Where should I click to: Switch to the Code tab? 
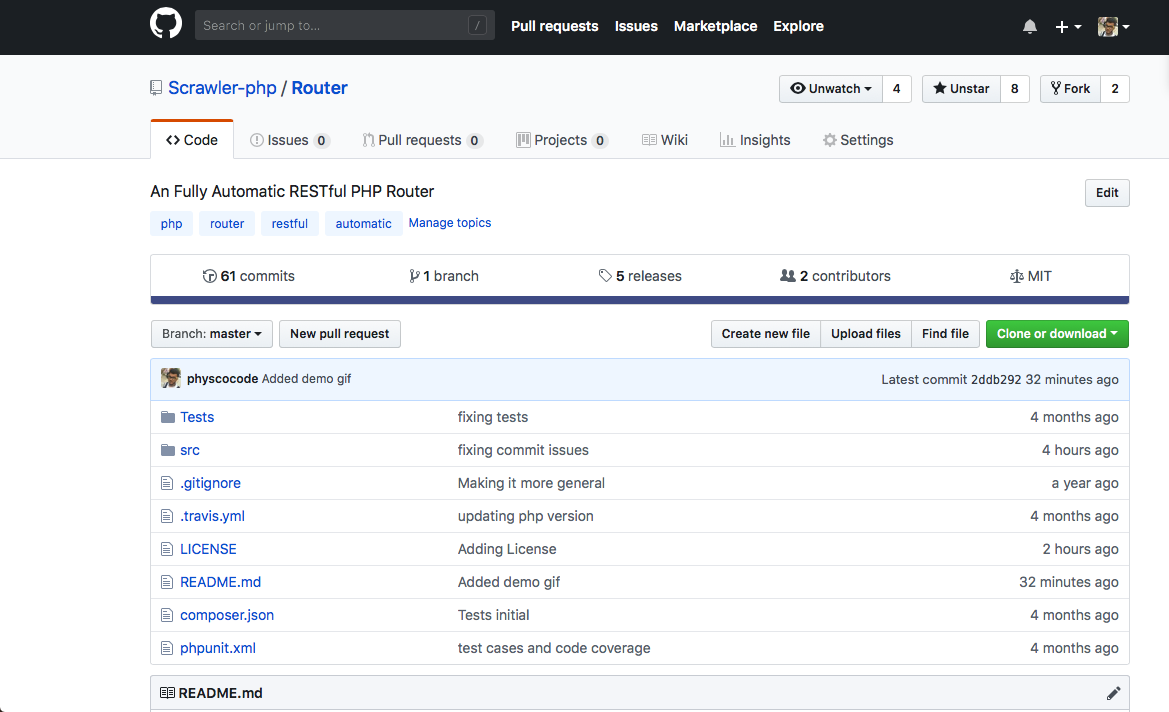192,140
